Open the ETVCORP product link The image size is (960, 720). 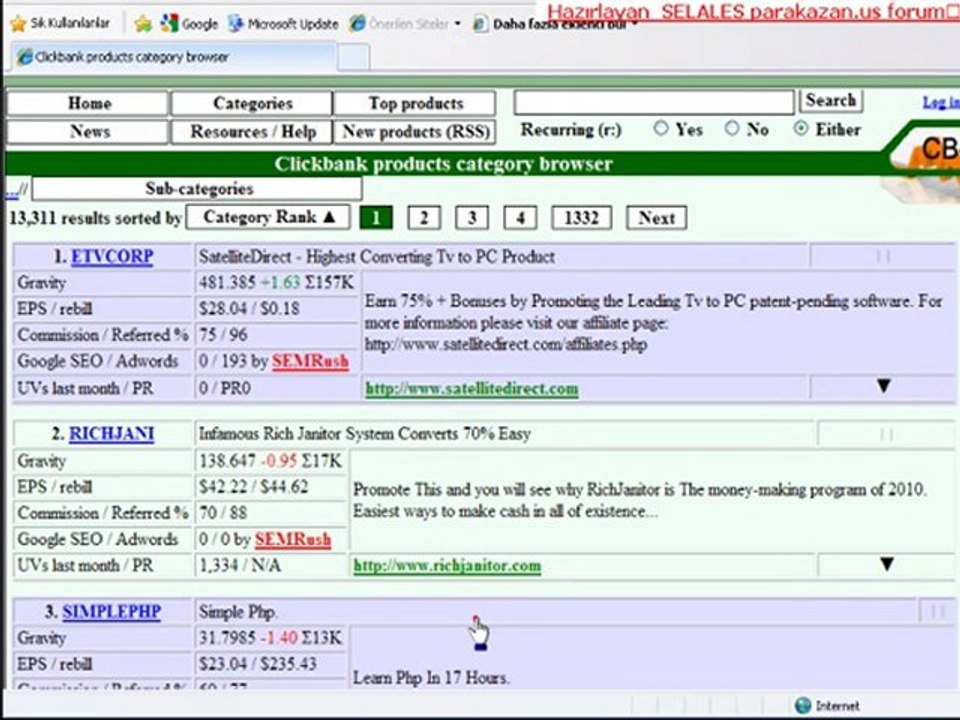pyautogui.click(x=112, y=257)
